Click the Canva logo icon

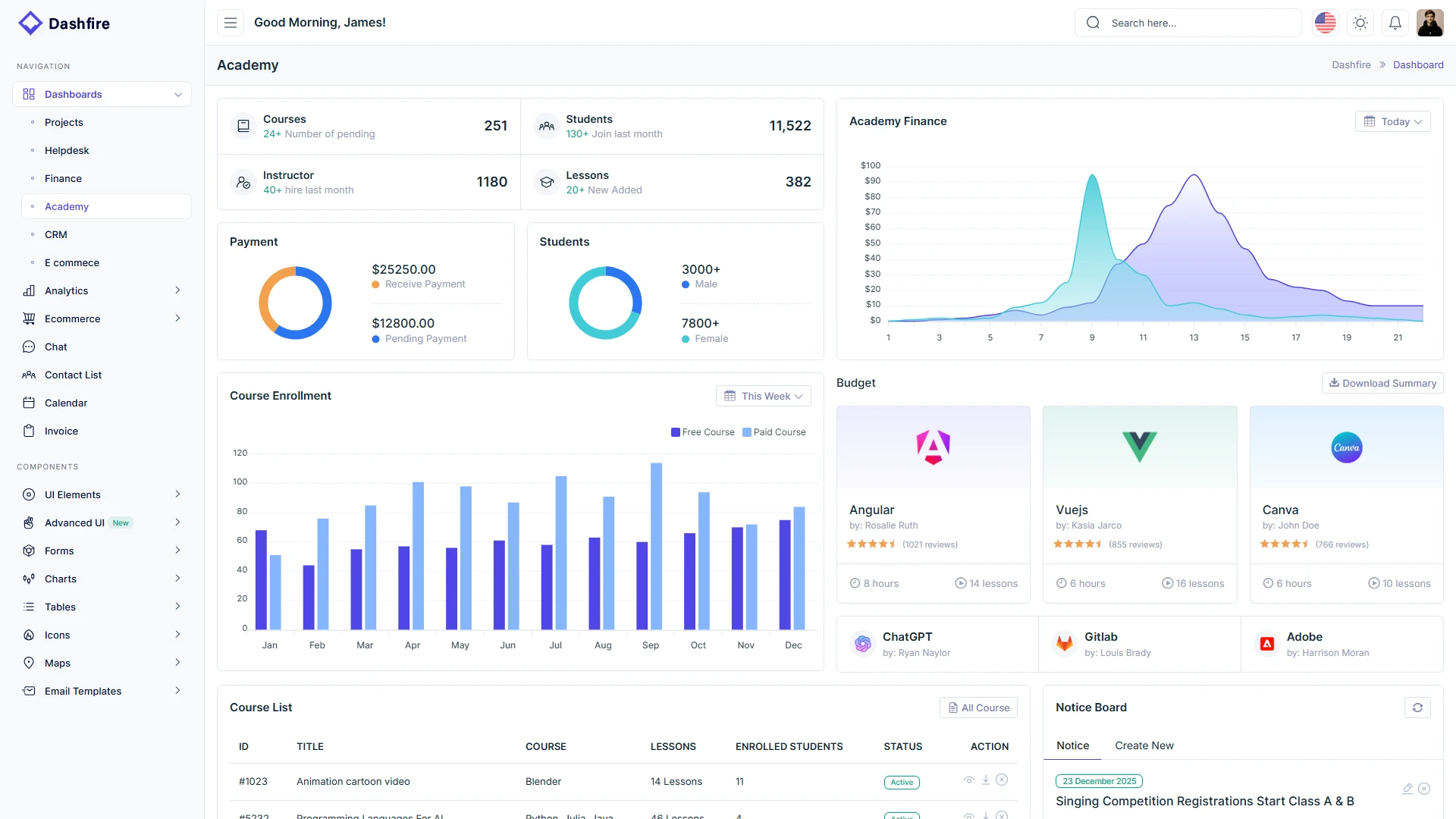[x=1347, y=447]
